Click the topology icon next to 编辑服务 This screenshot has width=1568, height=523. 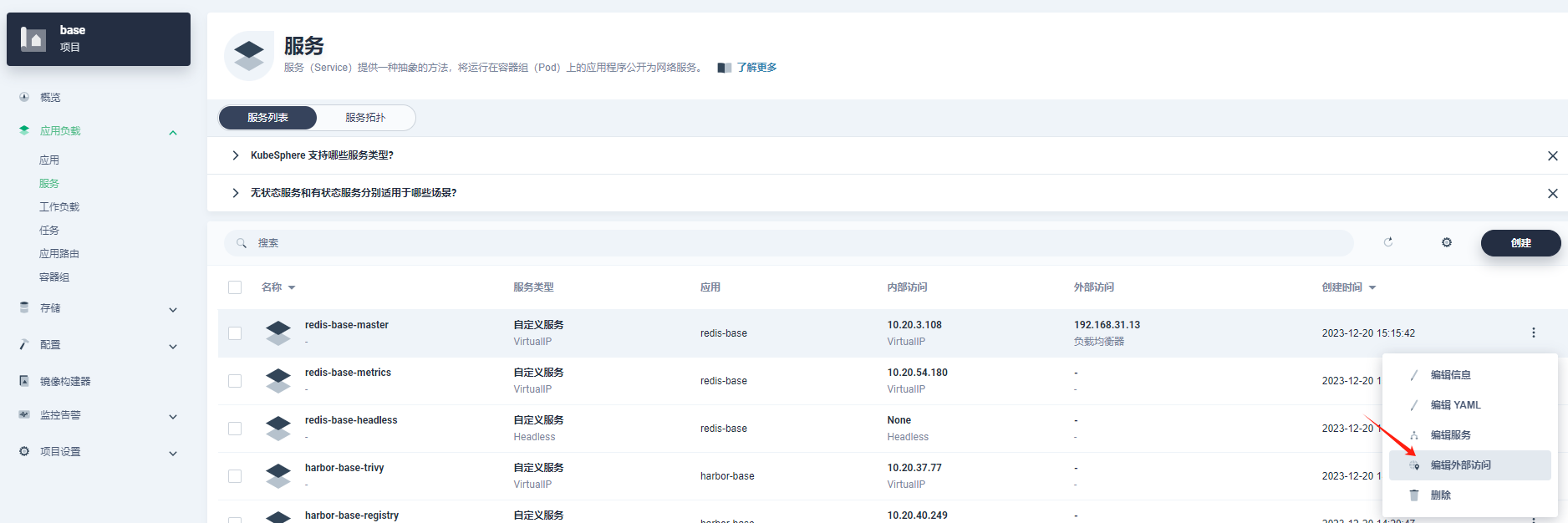1414,435
